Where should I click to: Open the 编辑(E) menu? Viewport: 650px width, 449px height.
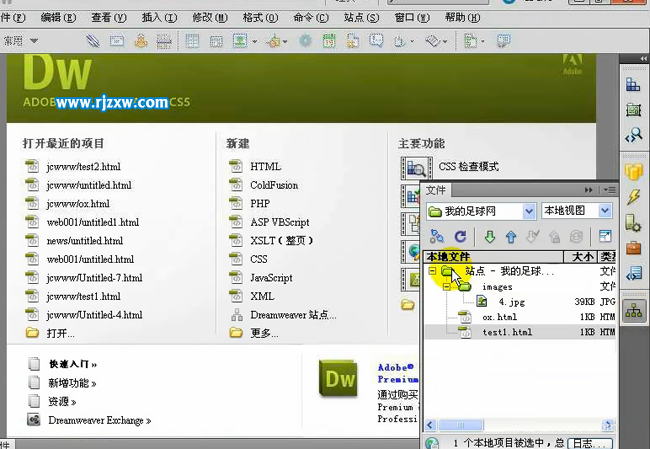(x=58, y=18)
